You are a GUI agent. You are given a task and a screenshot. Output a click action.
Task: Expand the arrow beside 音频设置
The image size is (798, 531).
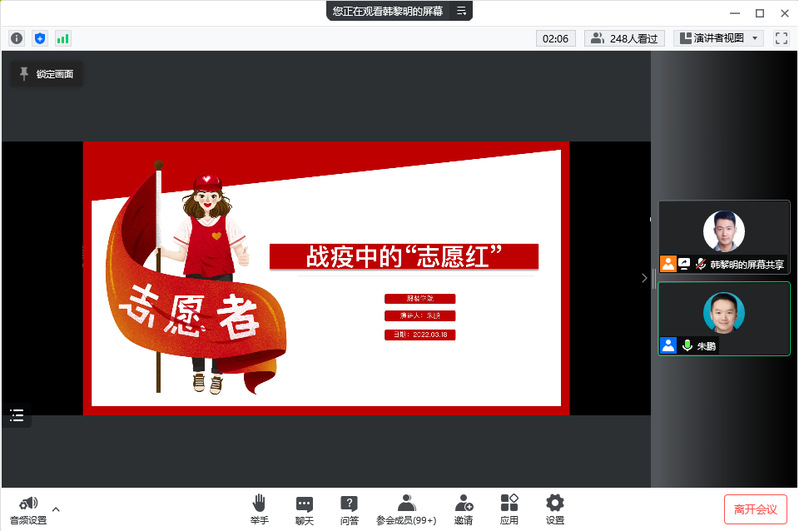point(56,509)
